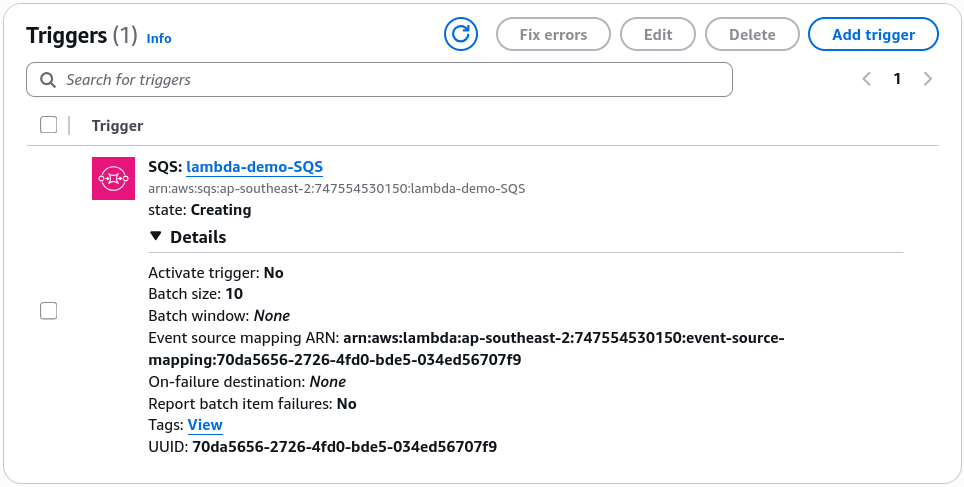Collapse the Details section
The image size is (964, 487).
pos(188,237)
